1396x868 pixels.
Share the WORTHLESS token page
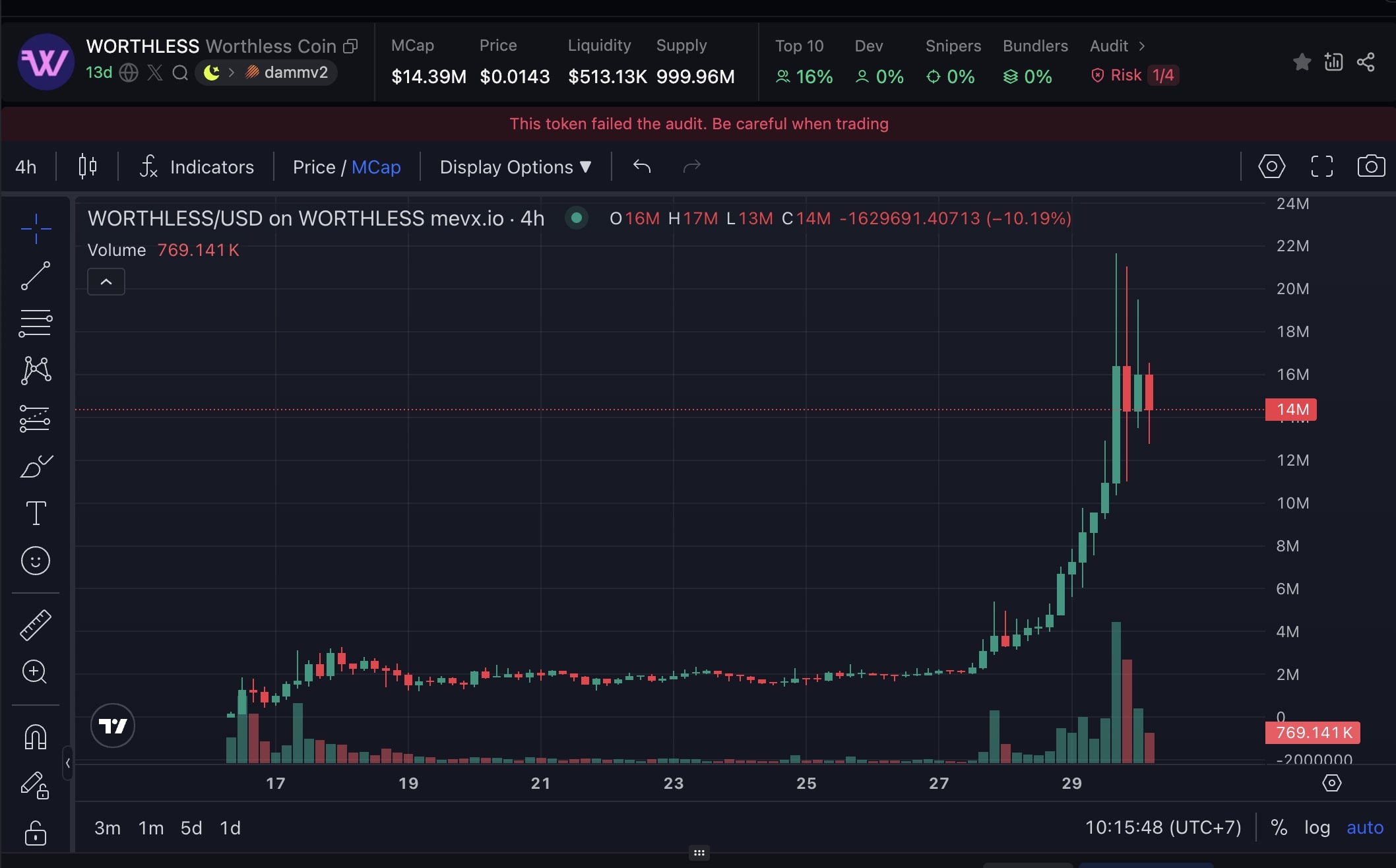click(1366, 62)
